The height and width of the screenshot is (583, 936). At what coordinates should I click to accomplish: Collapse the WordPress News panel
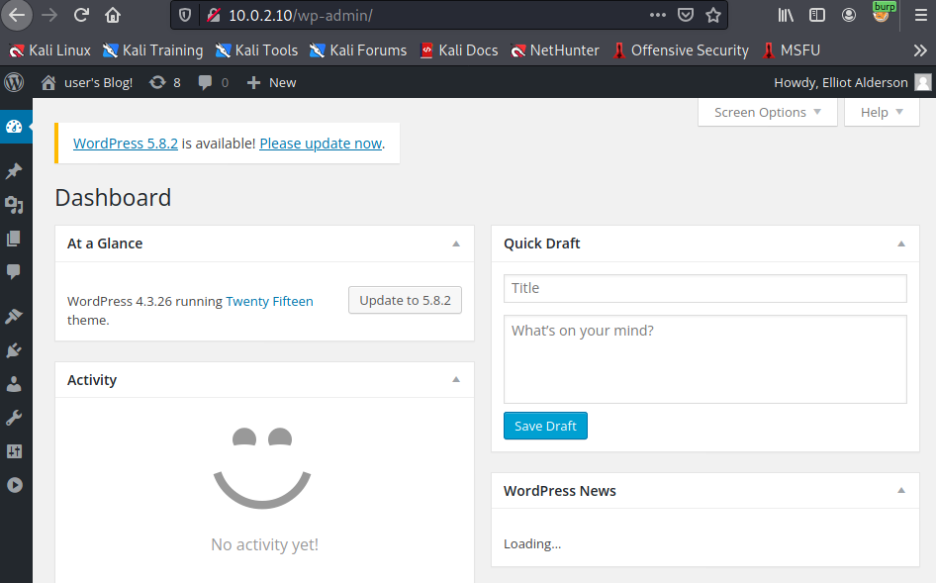pos(901,491)
